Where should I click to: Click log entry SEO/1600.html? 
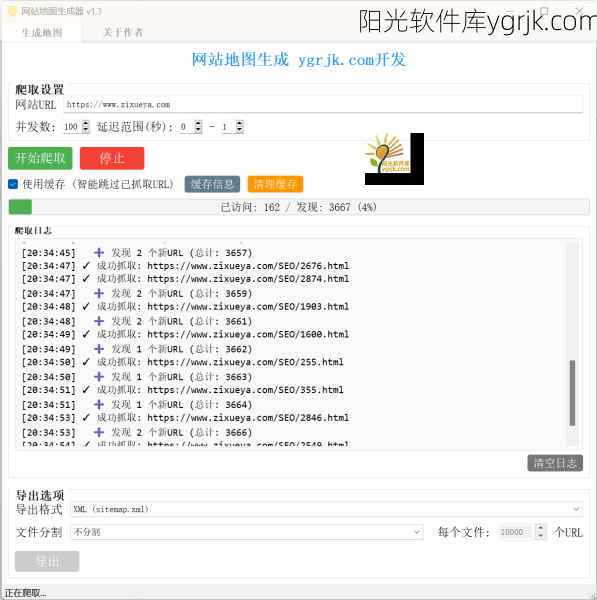[x=185, y=334]
